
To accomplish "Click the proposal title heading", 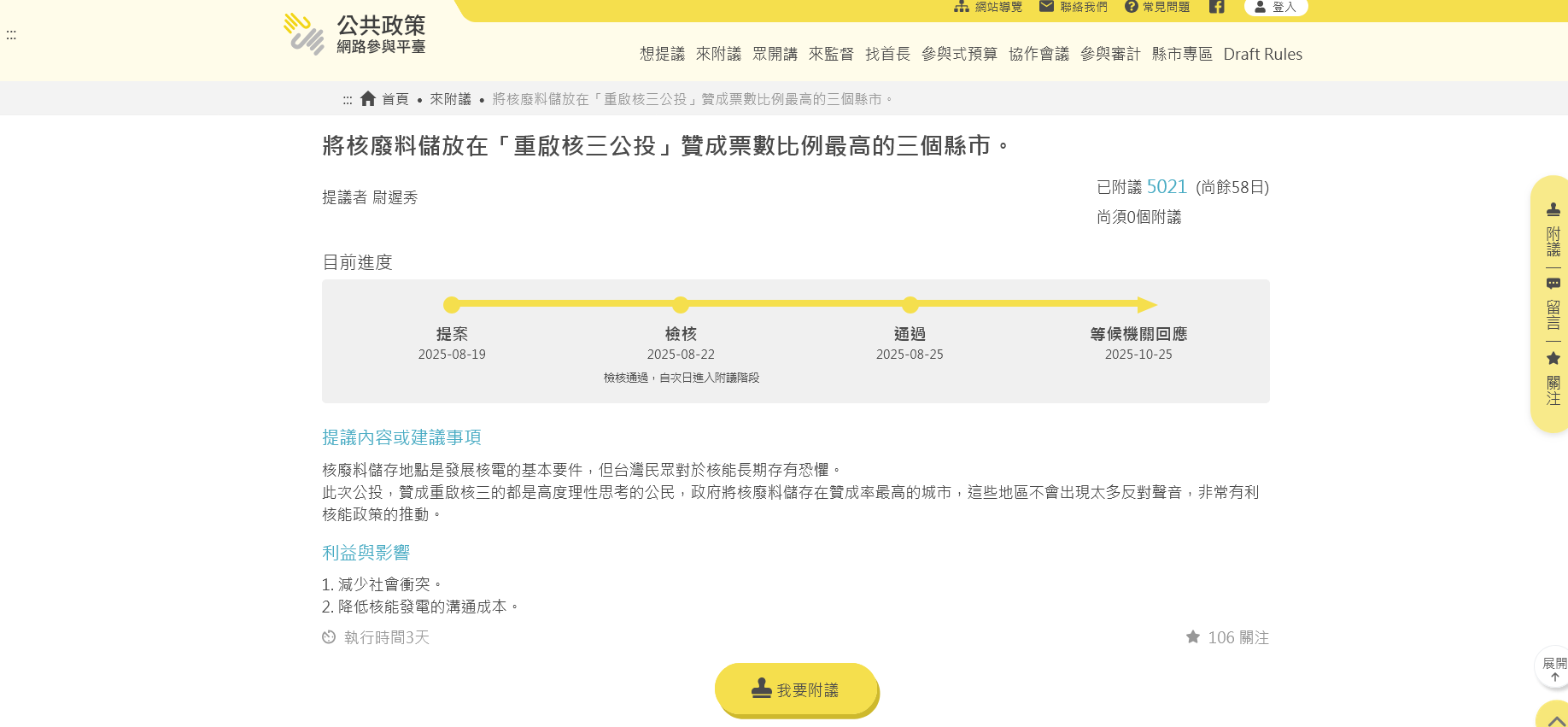I will 666,146.
